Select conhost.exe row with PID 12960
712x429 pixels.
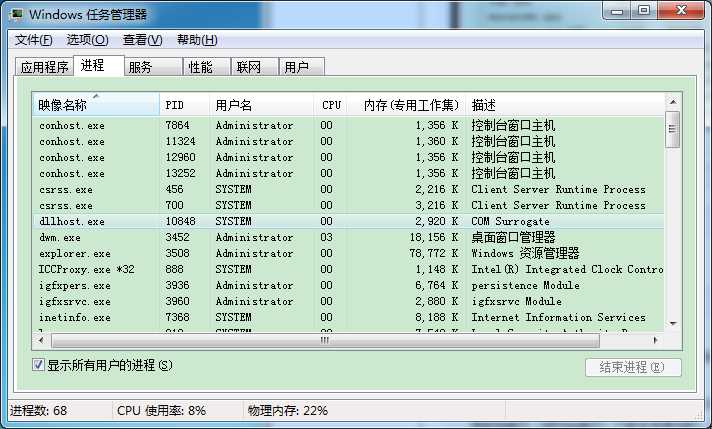tap(348, 157)
